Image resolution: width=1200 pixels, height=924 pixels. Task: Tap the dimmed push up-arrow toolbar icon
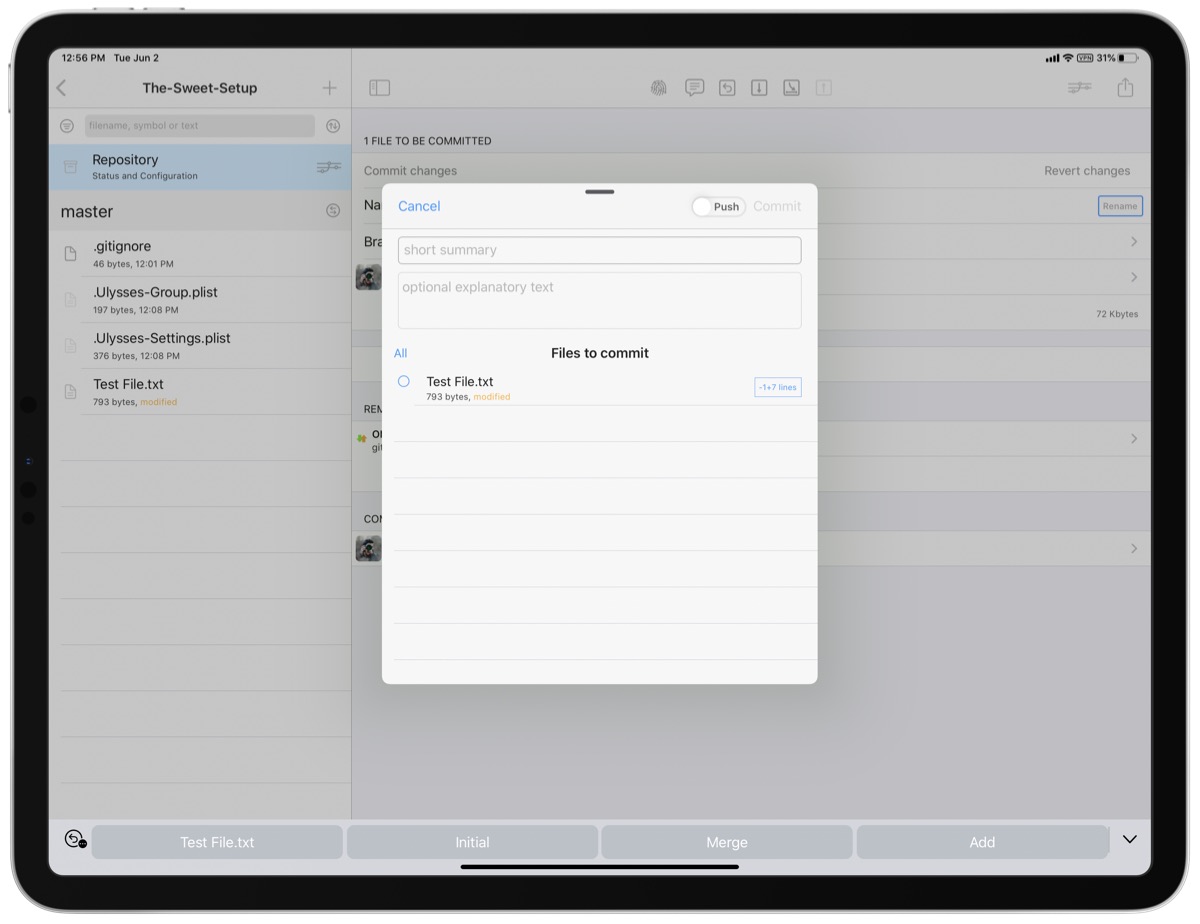coord(823,88)
